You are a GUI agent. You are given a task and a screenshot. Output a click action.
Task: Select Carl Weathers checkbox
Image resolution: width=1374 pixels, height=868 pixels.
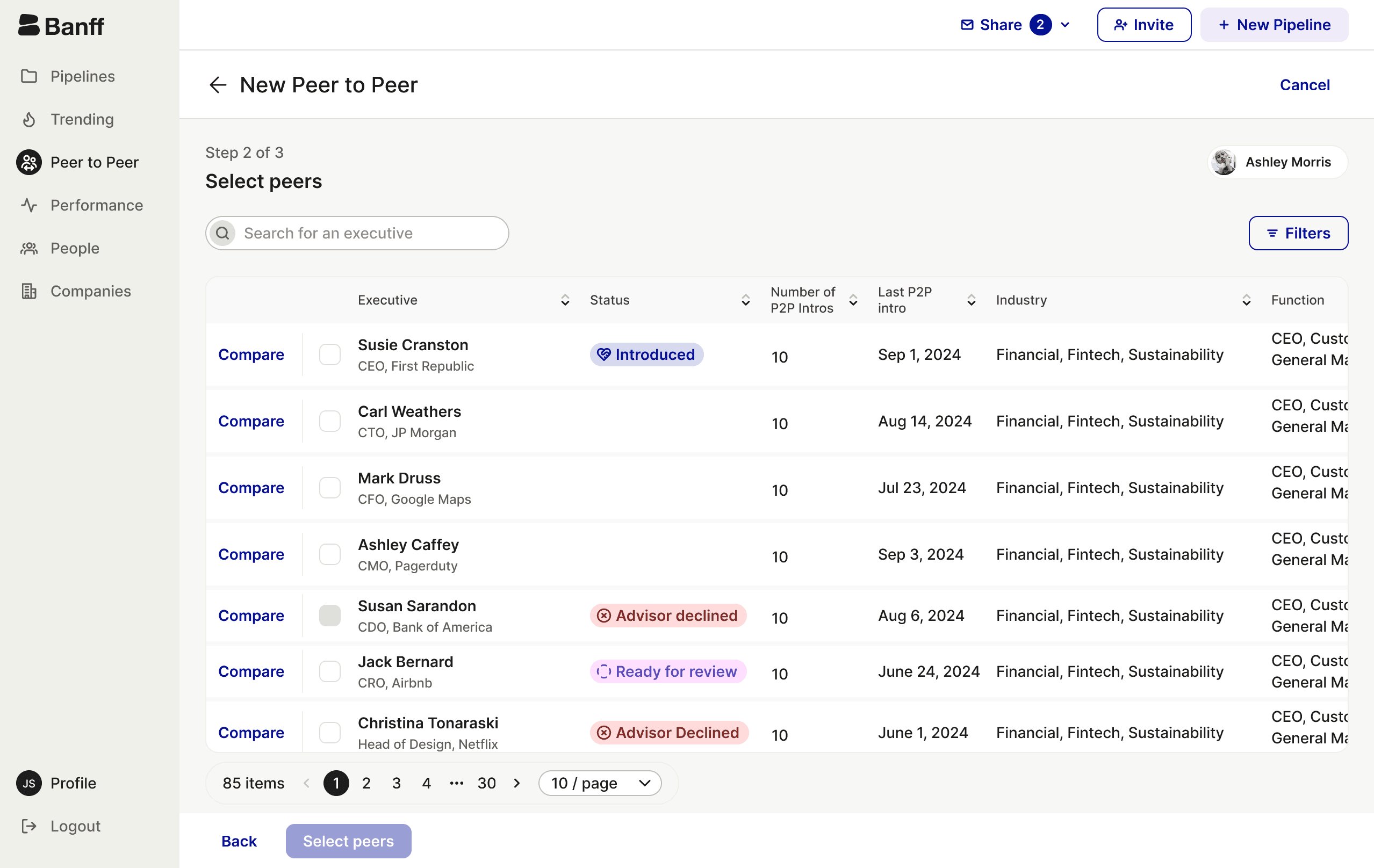pos(330,422)
